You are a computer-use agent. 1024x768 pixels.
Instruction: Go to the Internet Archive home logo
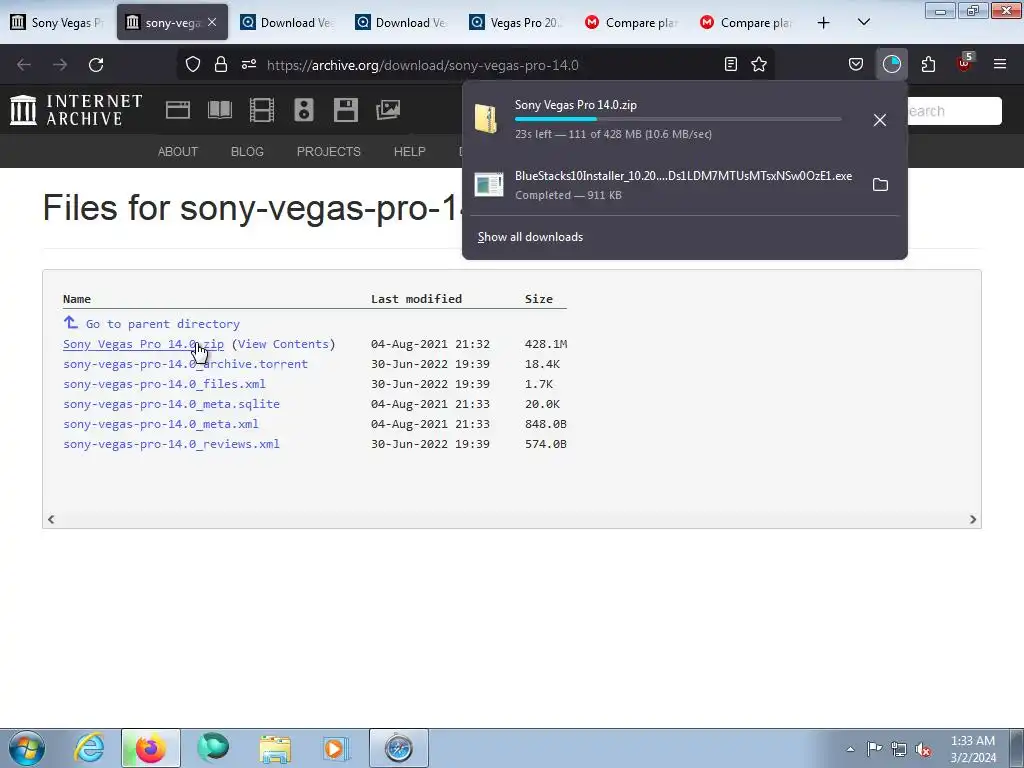76,110
